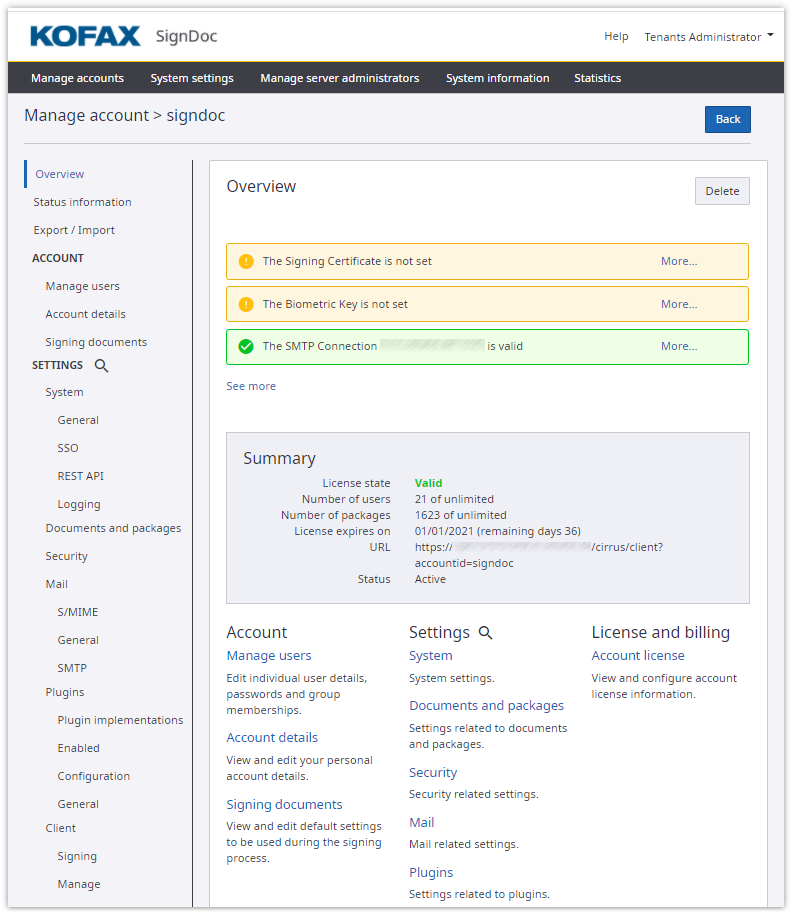Click the Biometric Key warning icon
The image size is (792, 915).
click(246, 304)
